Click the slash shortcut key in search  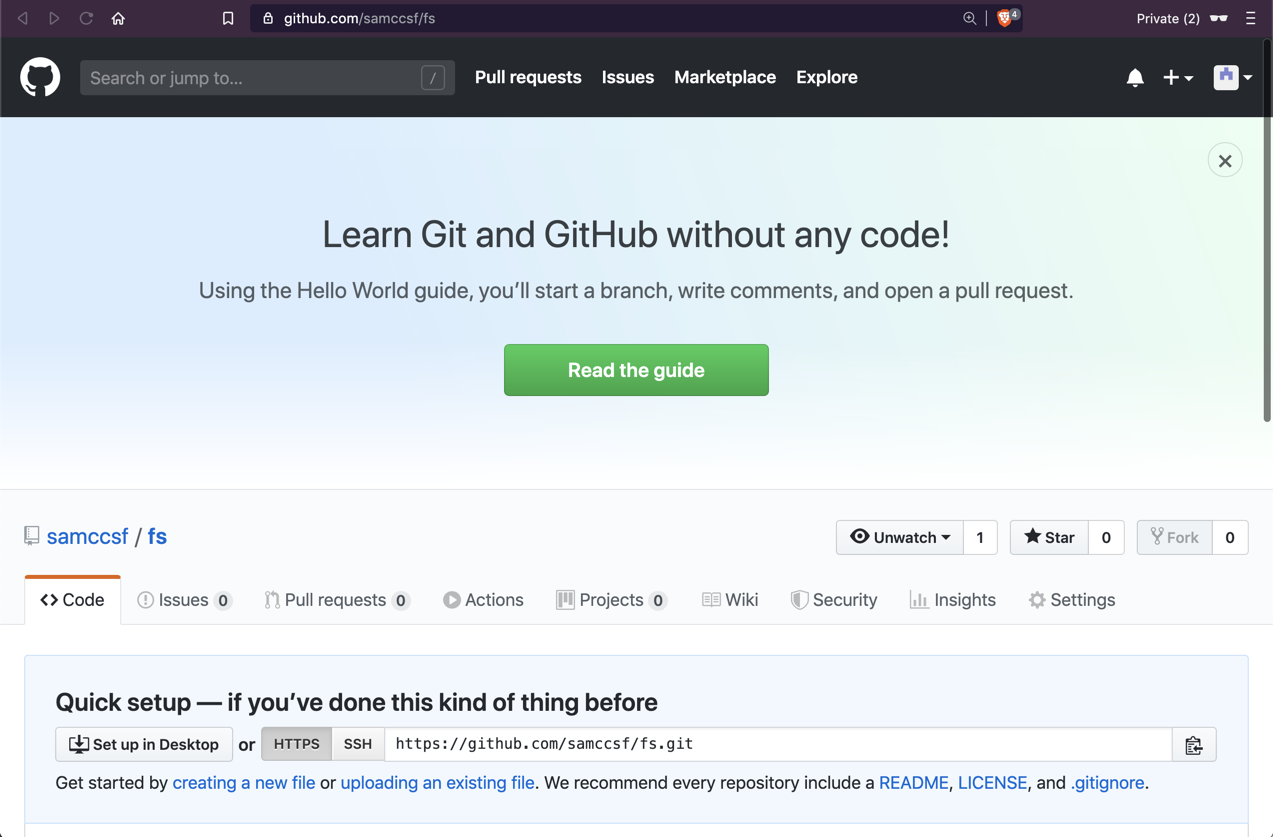tap(433, 77)
